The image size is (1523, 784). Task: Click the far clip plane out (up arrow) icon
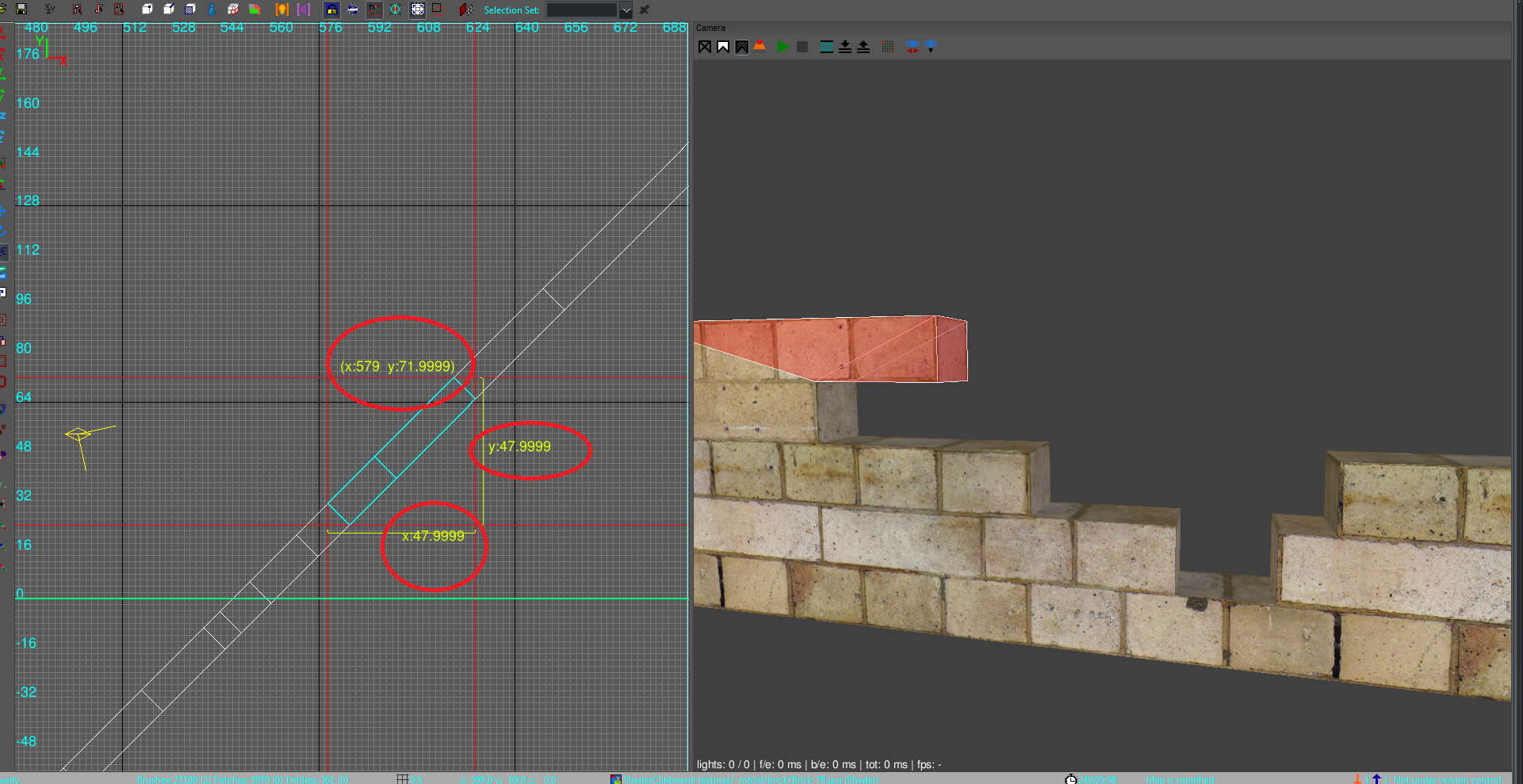tap(863, 47)
